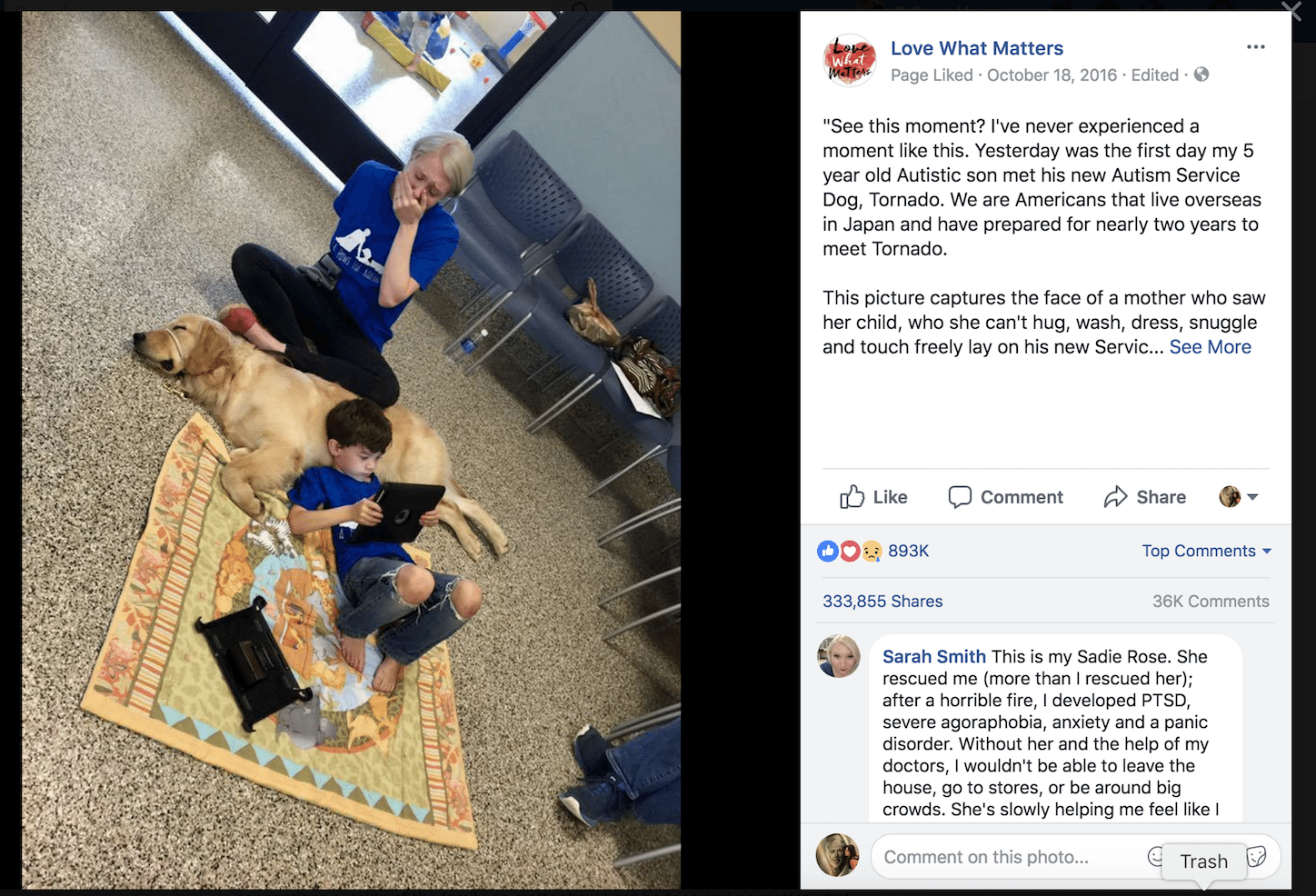Expand post text with See More
This screenshot has width=1316, height=896.
pos(1211,347)
